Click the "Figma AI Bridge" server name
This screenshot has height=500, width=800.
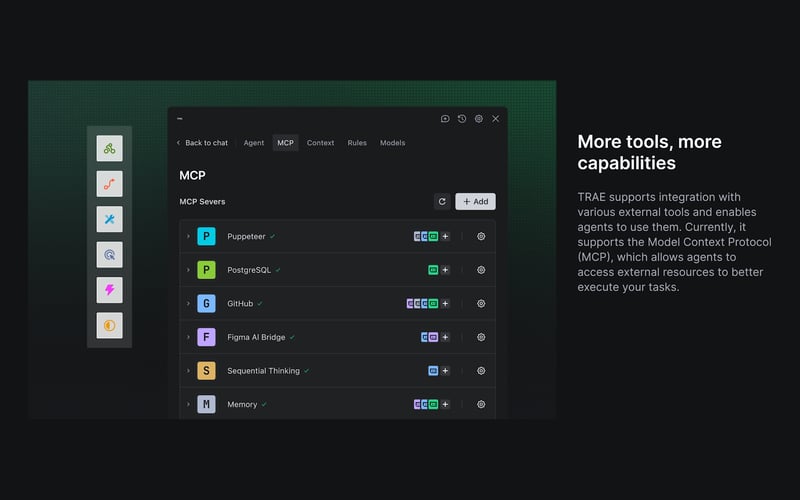pyautogui.click(x=256, y=337)
